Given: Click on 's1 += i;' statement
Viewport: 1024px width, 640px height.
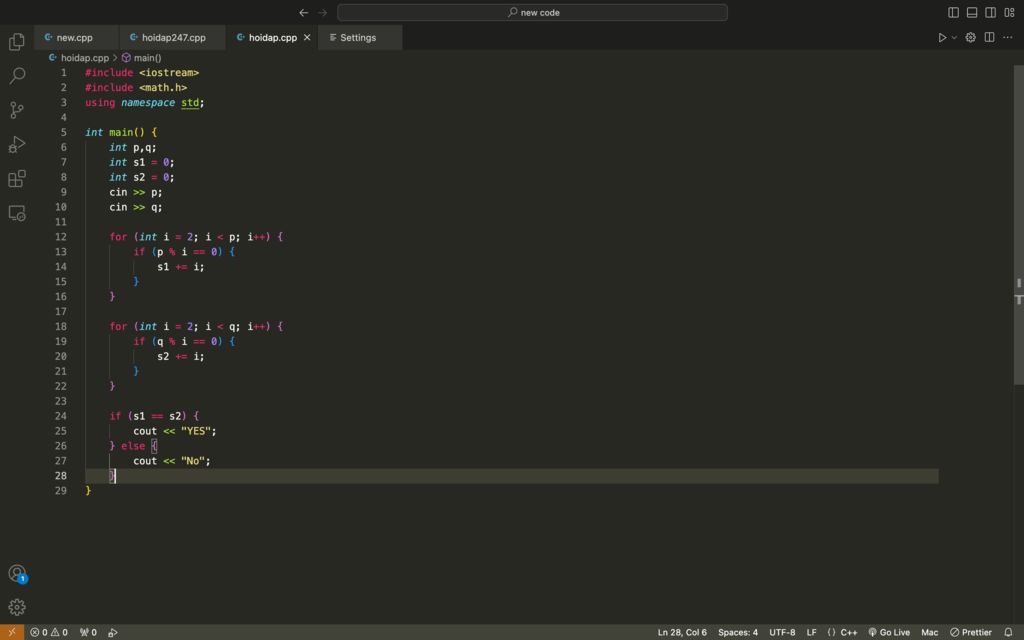Looking at the screenshot, I should coord(181,266).
